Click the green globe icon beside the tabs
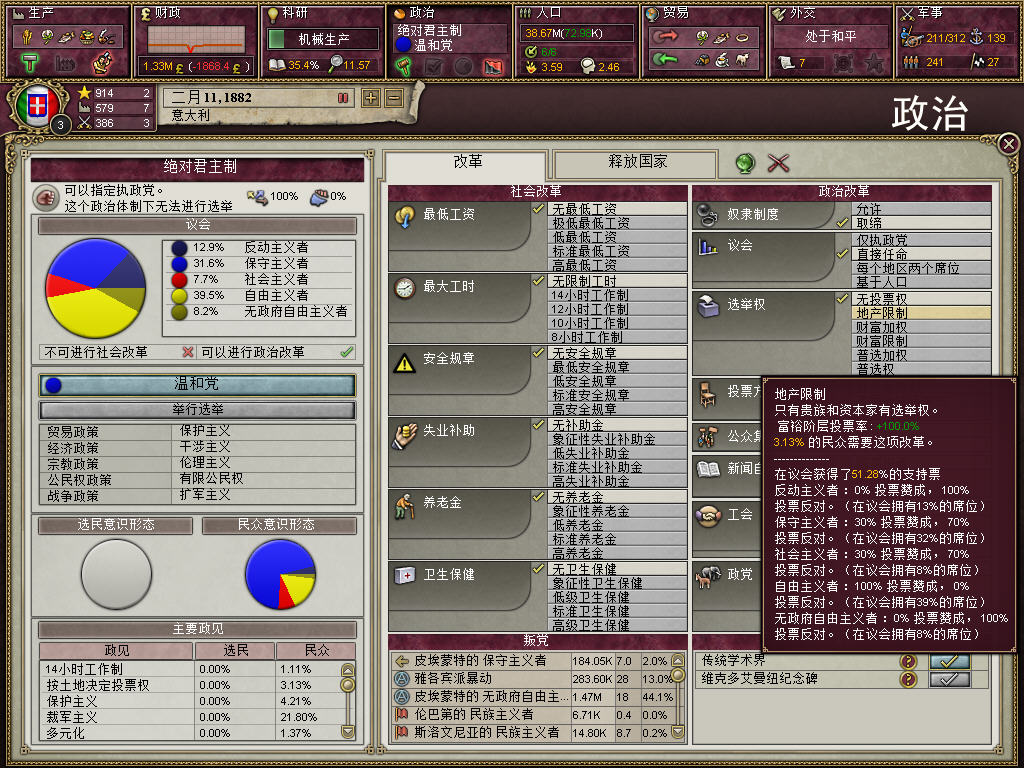Viewport: 1024px width, 768px height. pos(745,163)
